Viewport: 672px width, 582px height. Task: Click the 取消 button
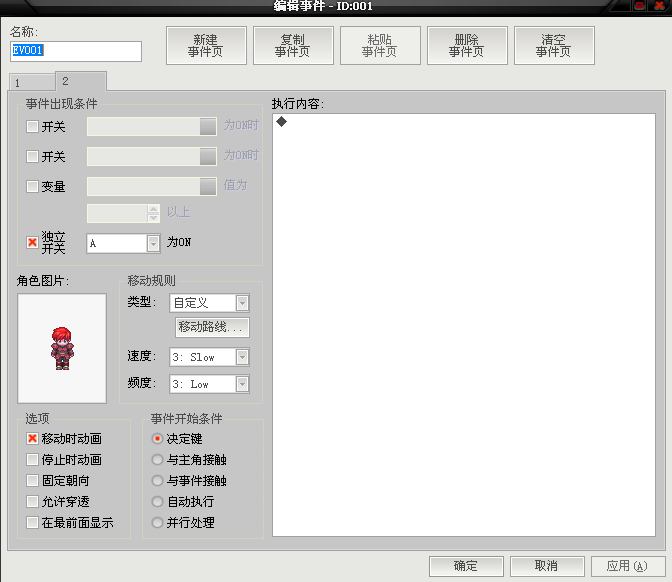(547, 566)
